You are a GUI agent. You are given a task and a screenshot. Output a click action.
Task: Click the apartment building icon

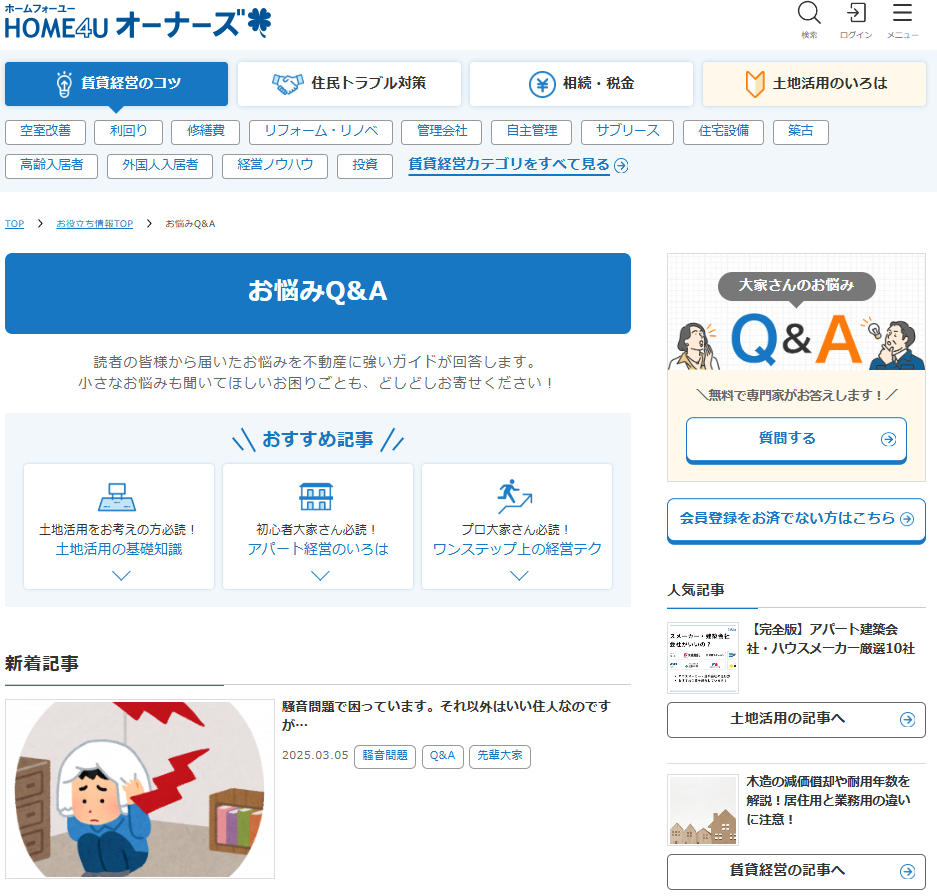pyautogui.click(x=317, y=496)
